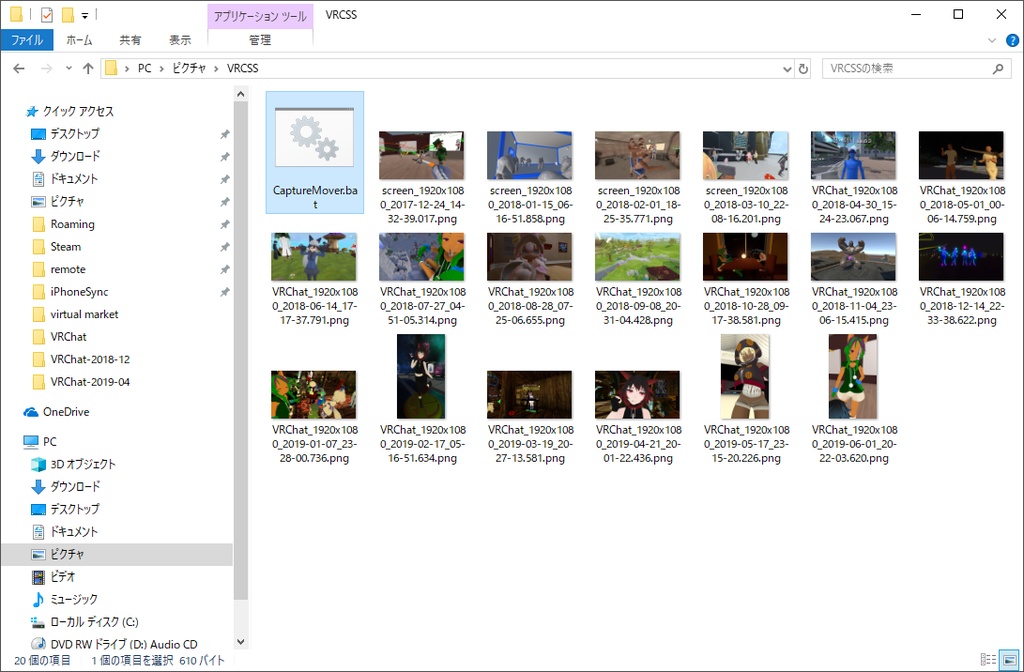
Task: Select PC node in navigation pane
Action: (49, 442)
